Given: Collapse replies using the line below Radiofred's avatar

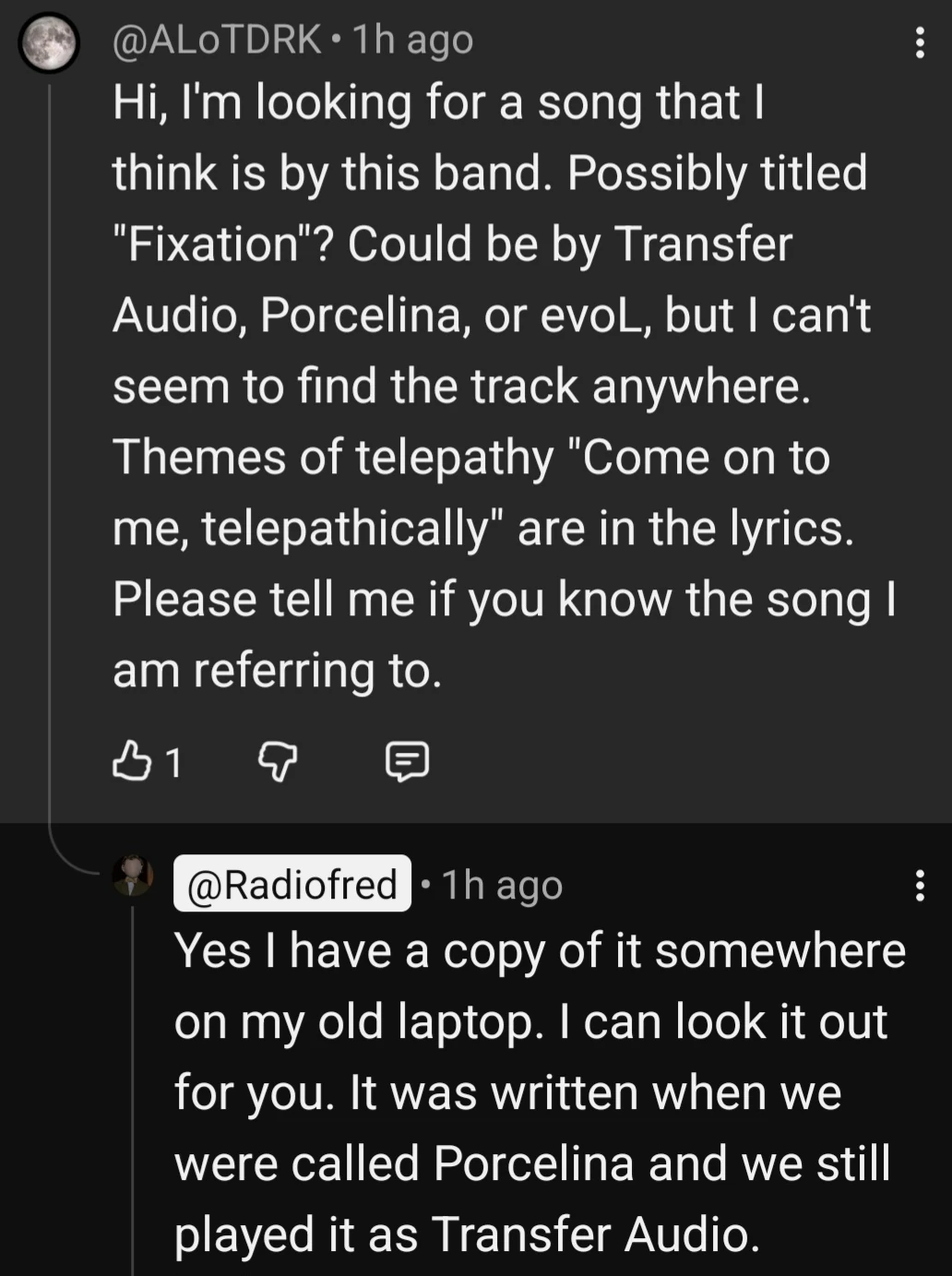Looking at the screenshot, I should pos(133,1089).
